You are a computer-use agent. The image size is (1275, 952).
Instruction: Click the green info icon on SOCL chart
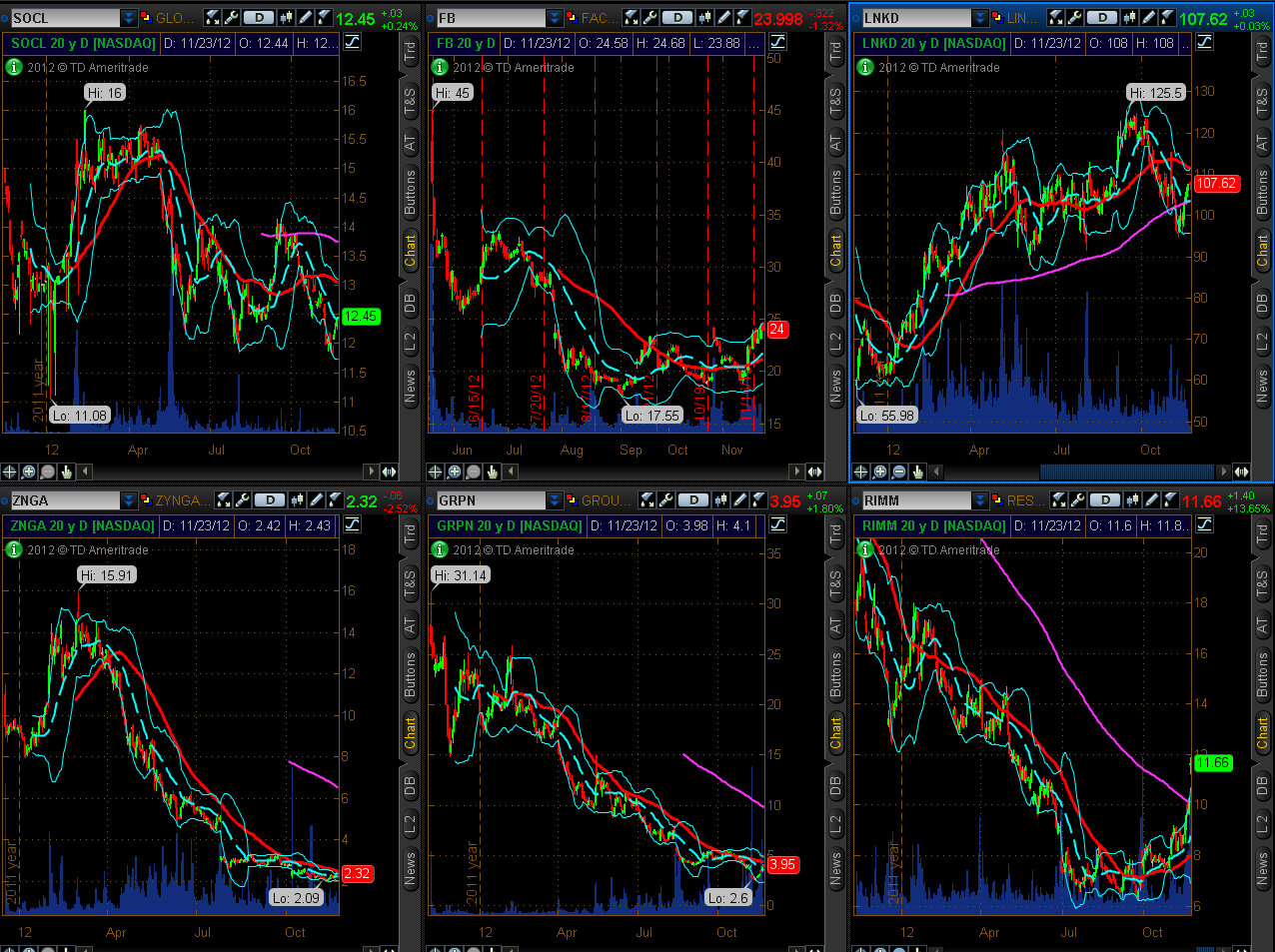click(14, 67)
